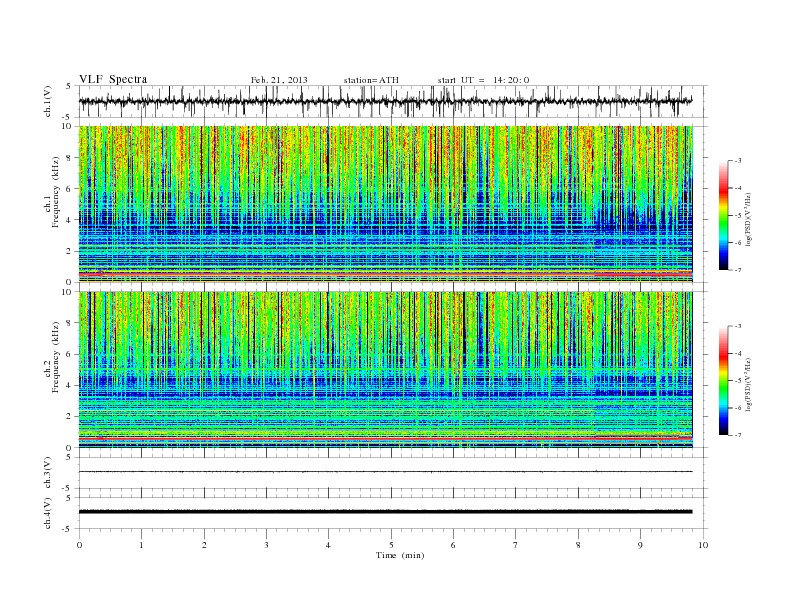Click ch.2 color bar tick "-4"

tap(738, 353)
